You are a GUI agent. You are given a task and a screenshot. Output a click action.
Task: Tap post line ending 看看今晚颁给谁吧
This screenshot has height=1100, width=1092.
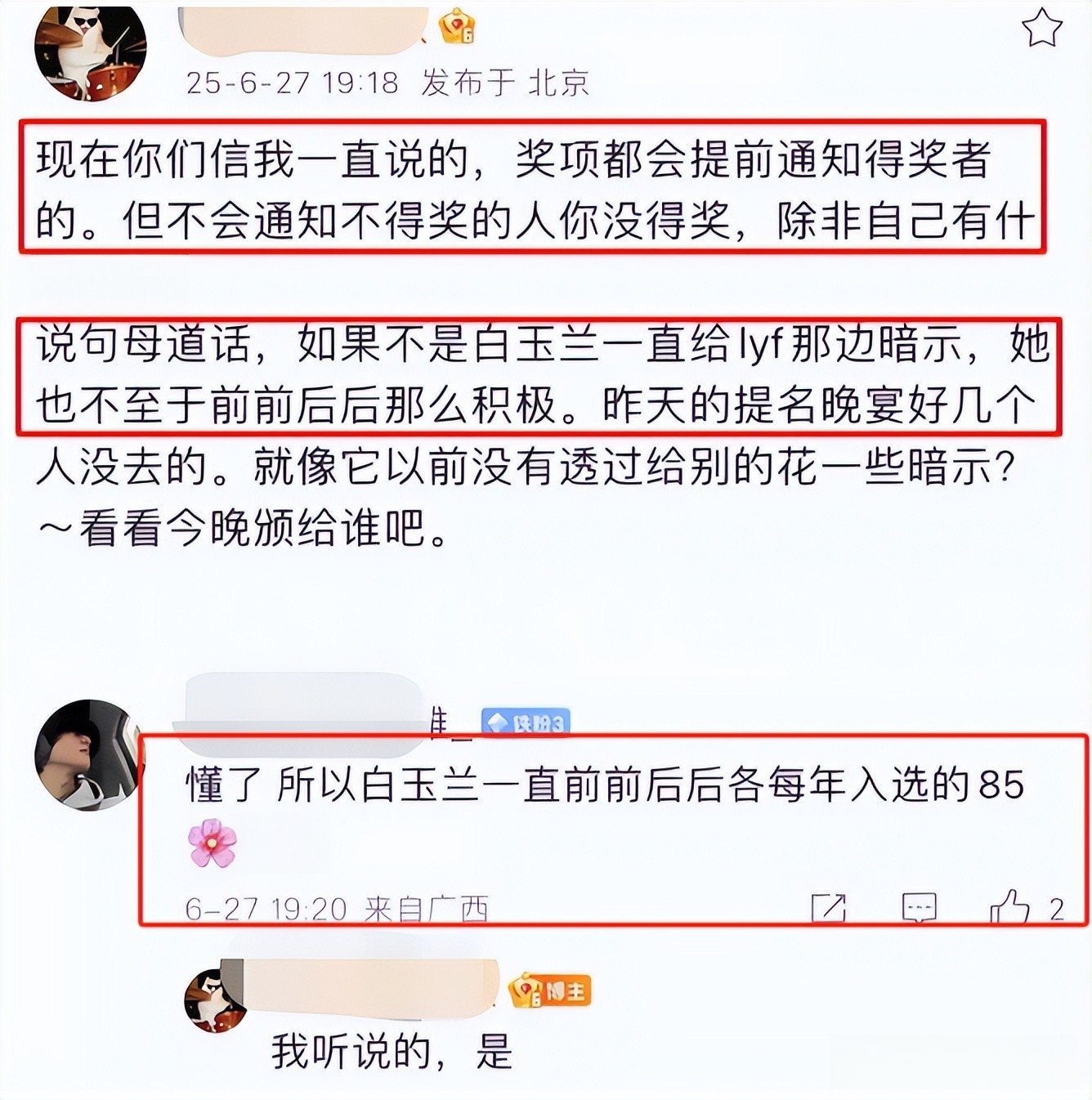click(244, 529)
